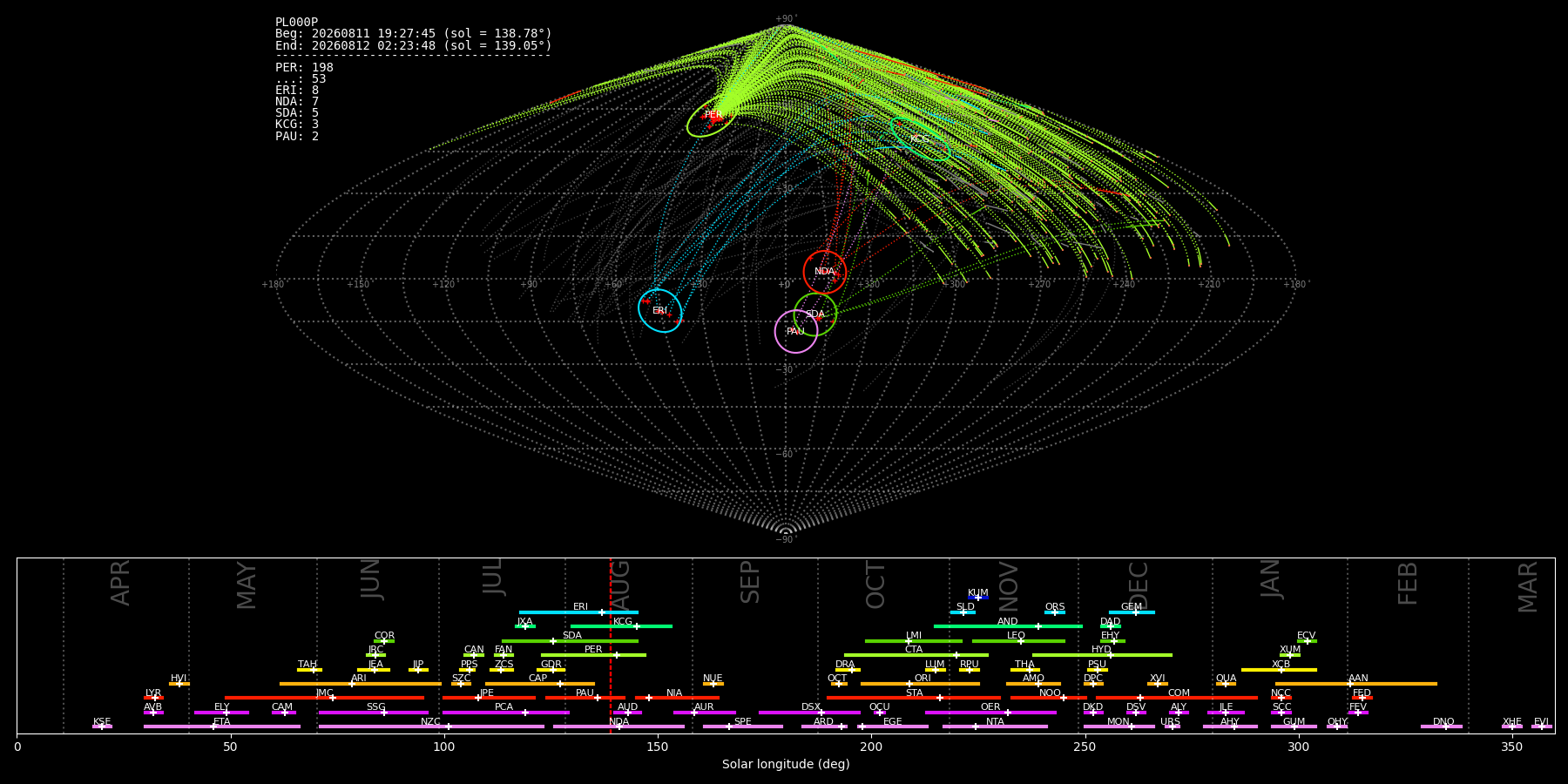Image resolution: width=1568 pixels, height=784 pixels.
Task: Select the PER: 198 count line
Action: tap(304, 68)
